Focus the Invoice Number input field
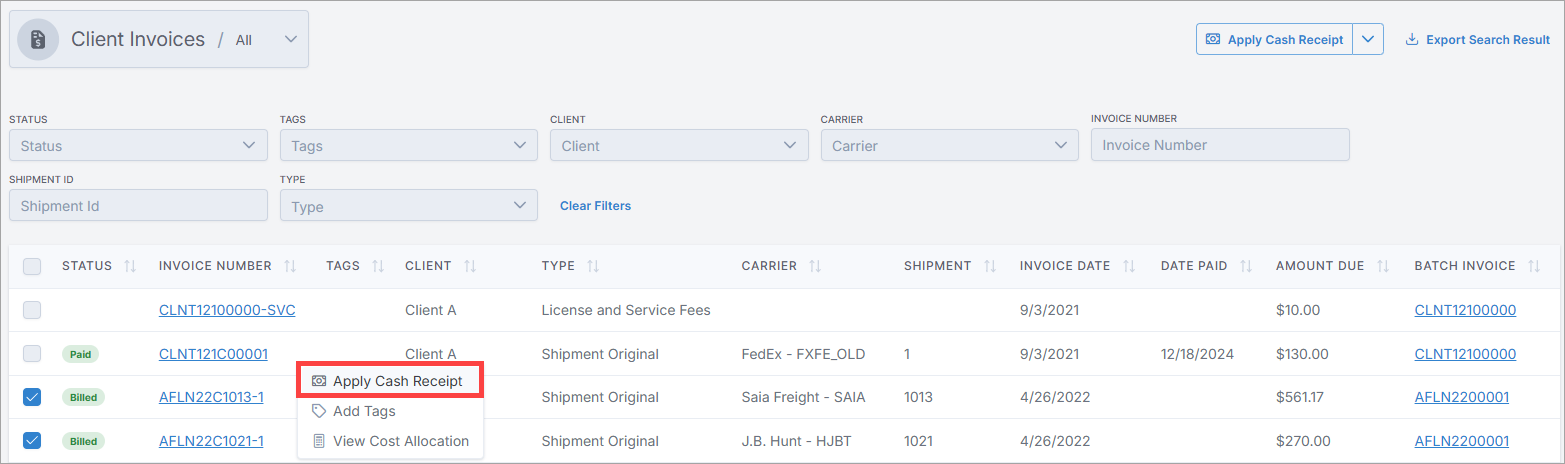The width and height of the screenshot is (1565, 464). pos(1220,144)
